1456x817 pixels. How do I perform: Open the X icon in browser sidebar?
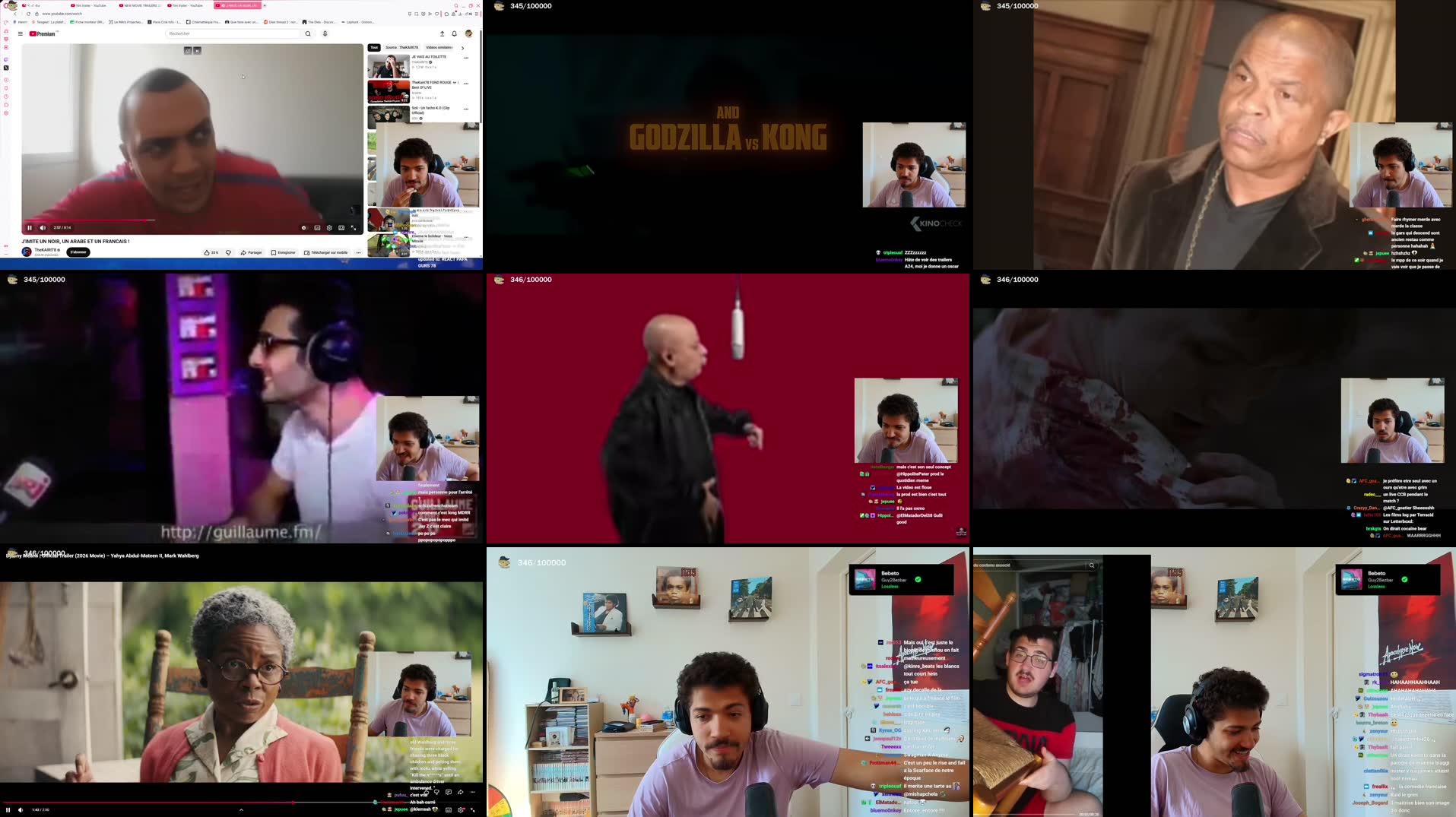coord(6,68)
